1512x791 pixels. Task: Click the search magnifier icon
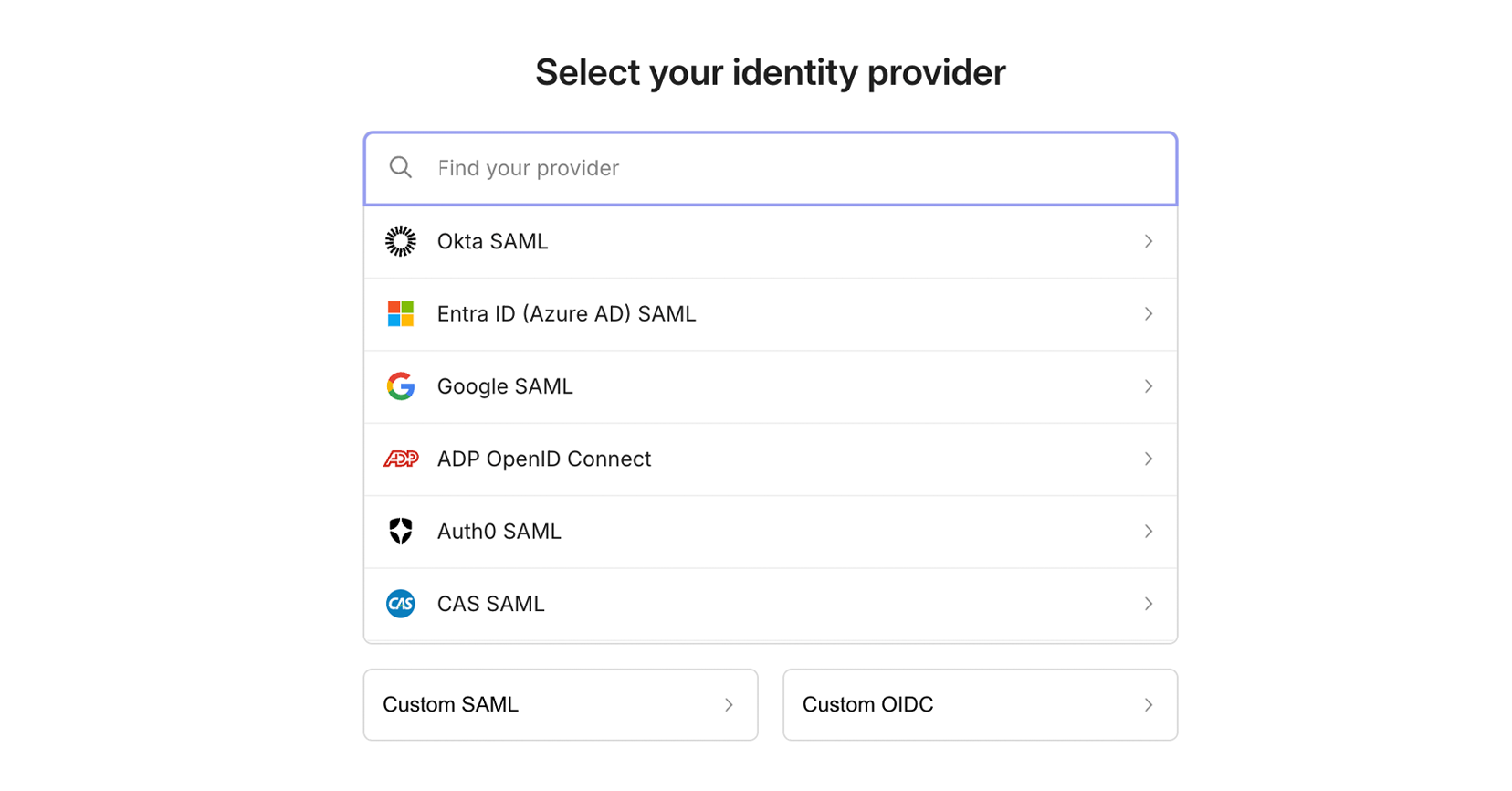[400, 167]
